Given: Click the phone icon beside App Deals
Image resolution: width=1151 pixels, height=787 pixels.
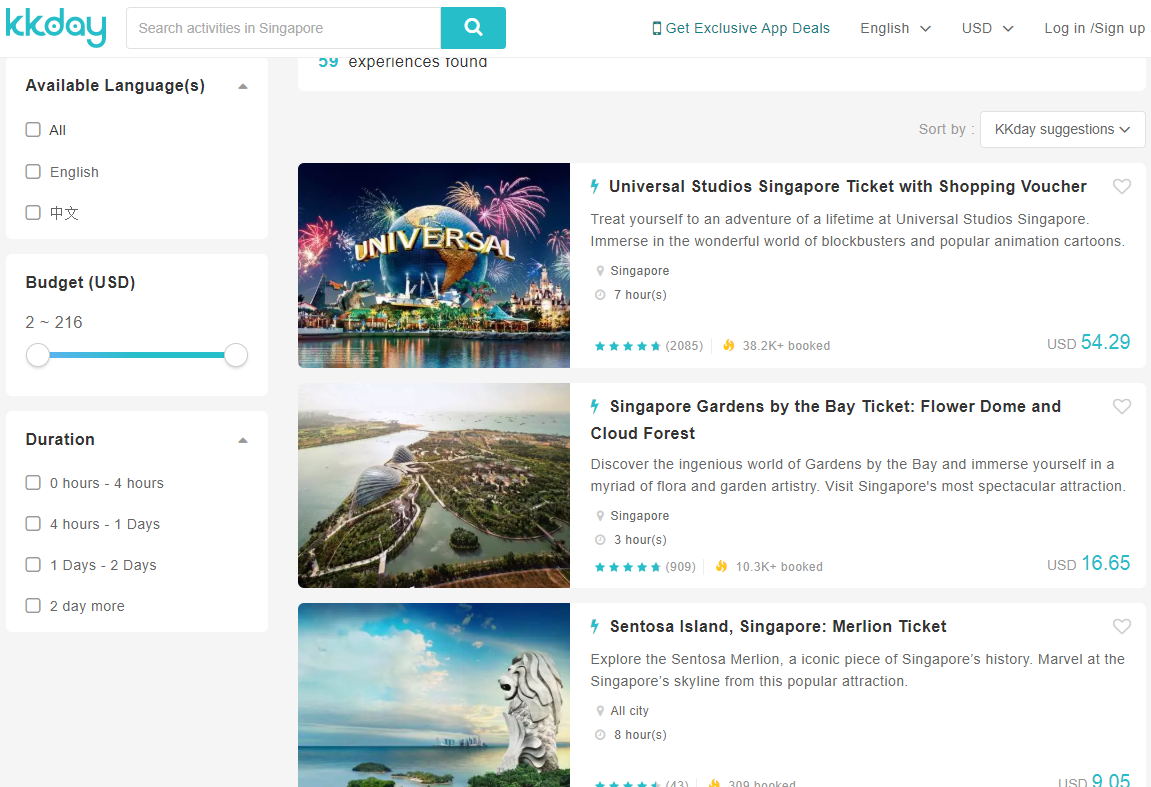Looking at the screenshot, I should [x=656, y=29].
